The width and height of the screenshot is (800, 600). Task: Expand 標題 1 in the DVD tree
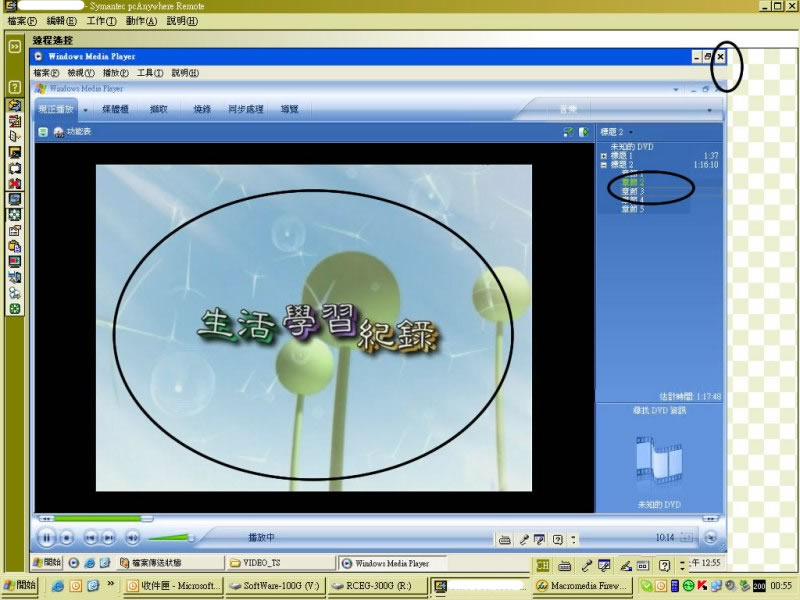(x=604, y=156)
